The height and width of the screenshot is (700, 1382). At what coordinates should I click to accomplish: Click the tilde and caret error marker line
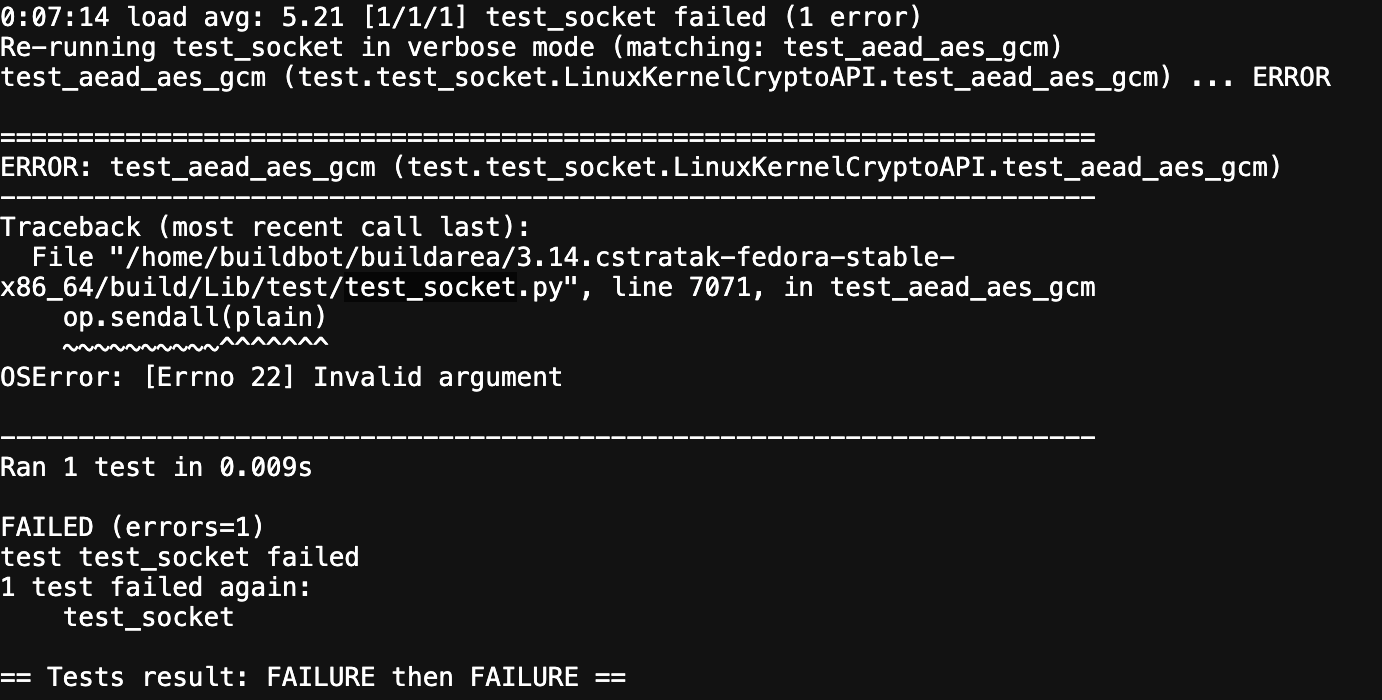(x=195, y=346)
